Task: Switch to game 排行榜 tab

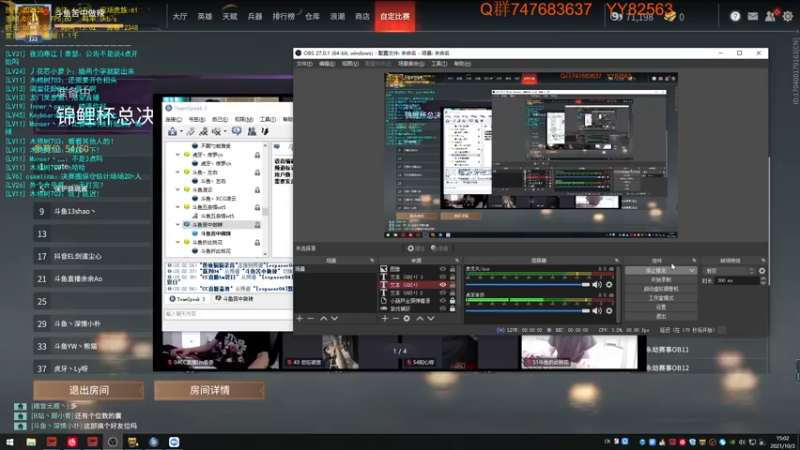Action: (x=284, y=16)
